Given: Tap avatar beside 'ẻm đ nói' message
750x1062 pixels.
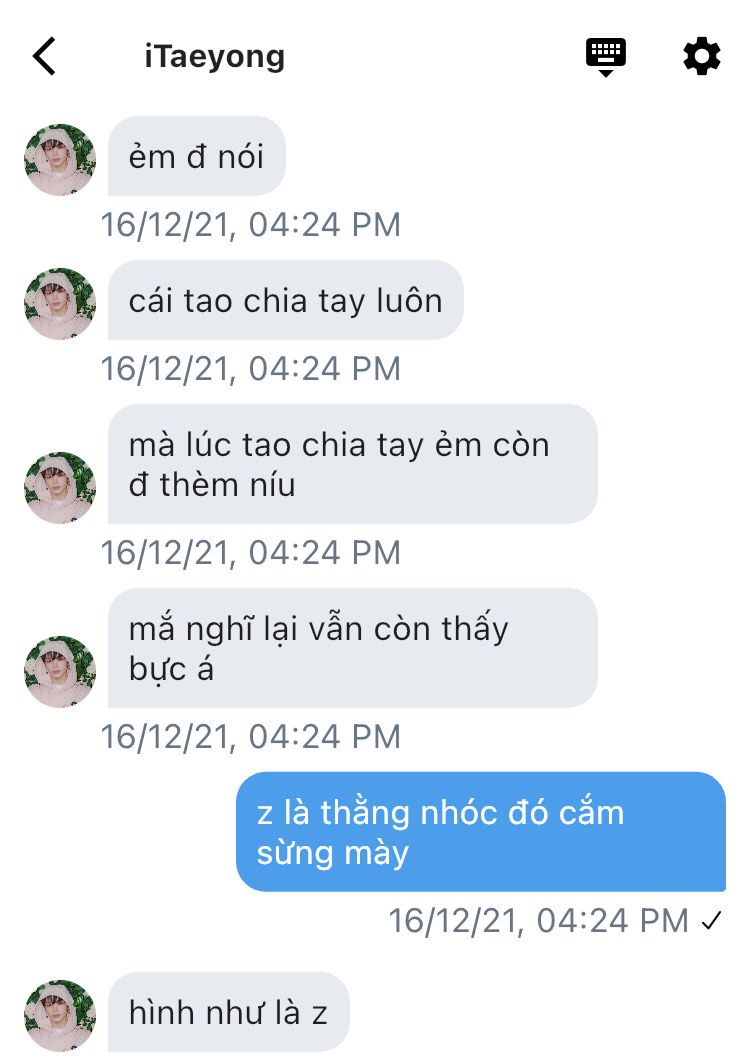Looking at the screenshot, I should tap(60, 160).
